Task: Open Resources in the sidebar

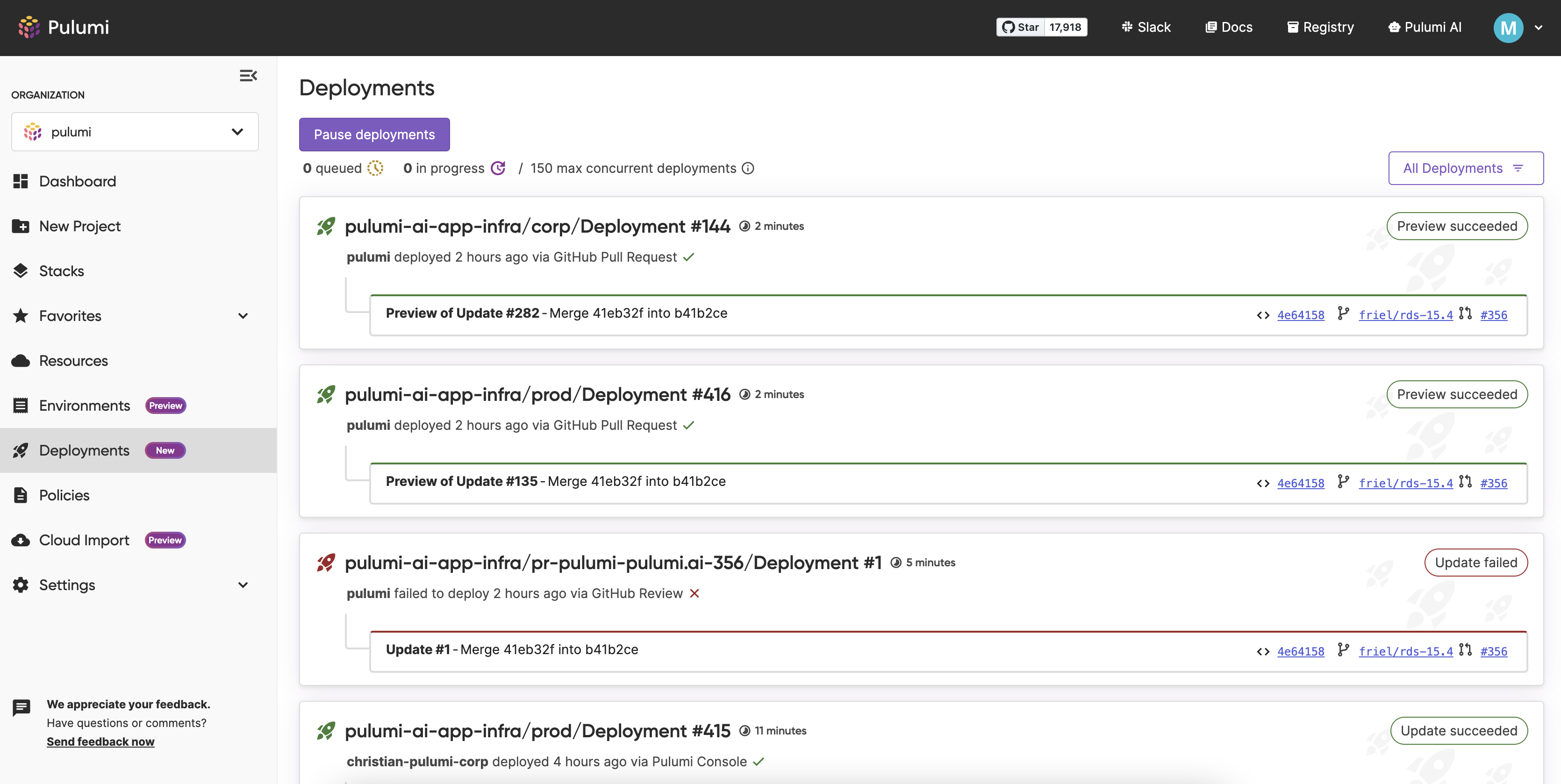Action: click(73, 361)
